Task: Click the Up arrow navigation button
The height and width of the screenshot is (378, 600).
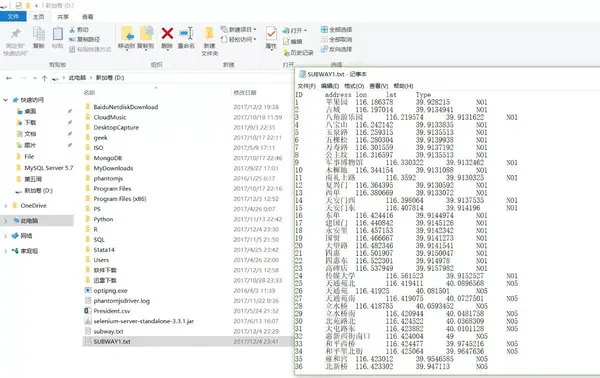Action: pos(44,78)
